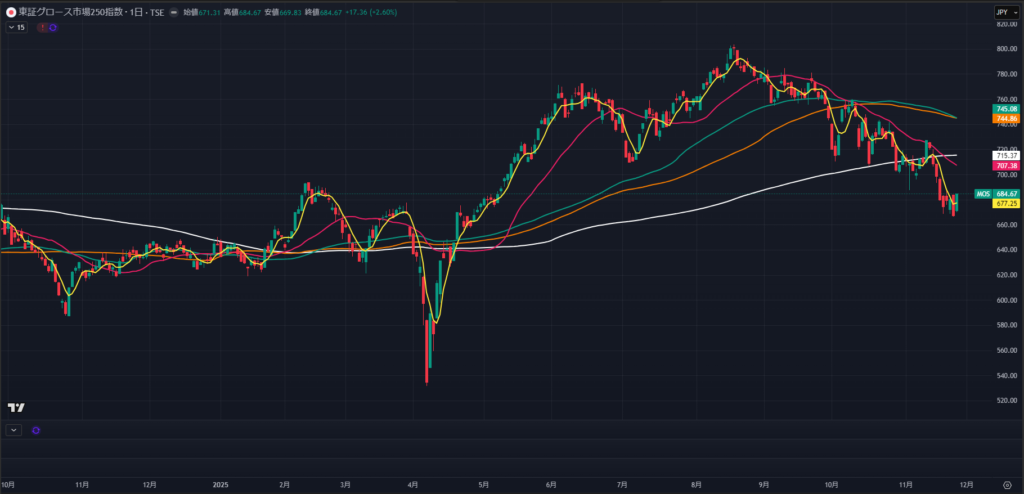Click the red exclamation warning indicator icon

tap(42, 27)
